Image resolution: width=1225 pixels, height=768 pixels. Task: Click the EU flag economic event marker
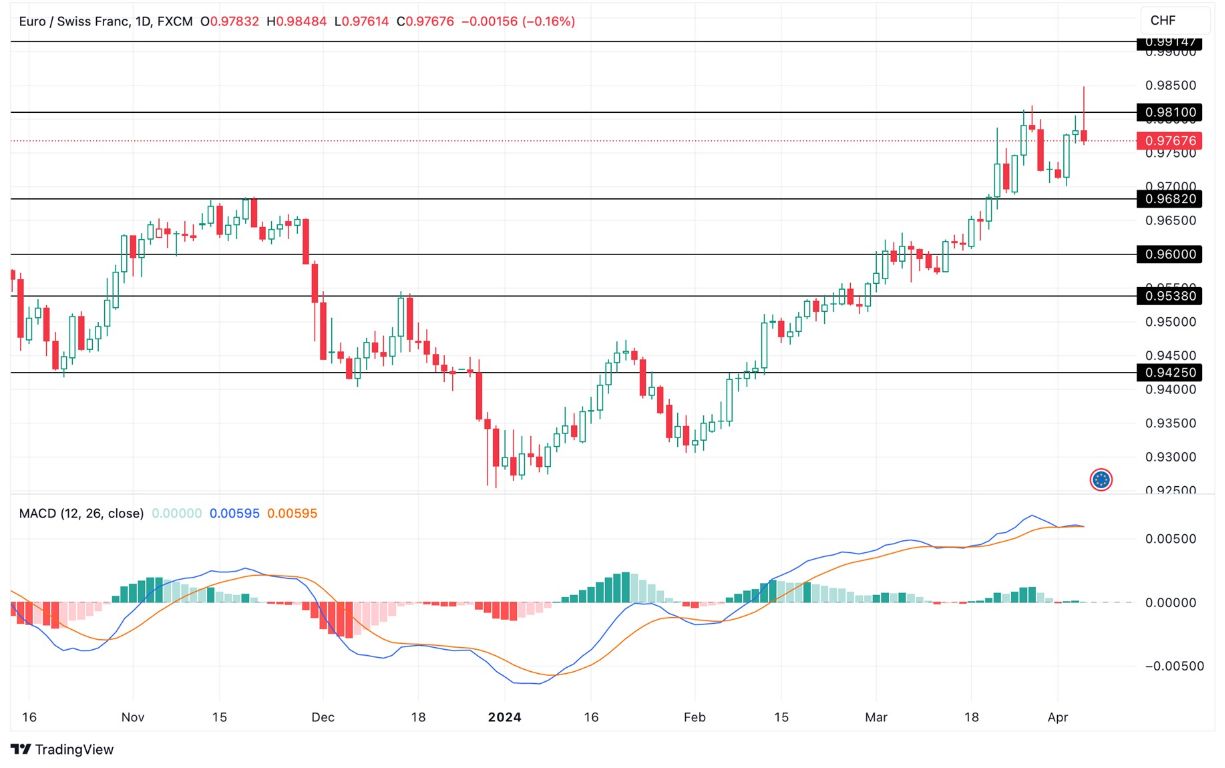[x=1100, y=480]
